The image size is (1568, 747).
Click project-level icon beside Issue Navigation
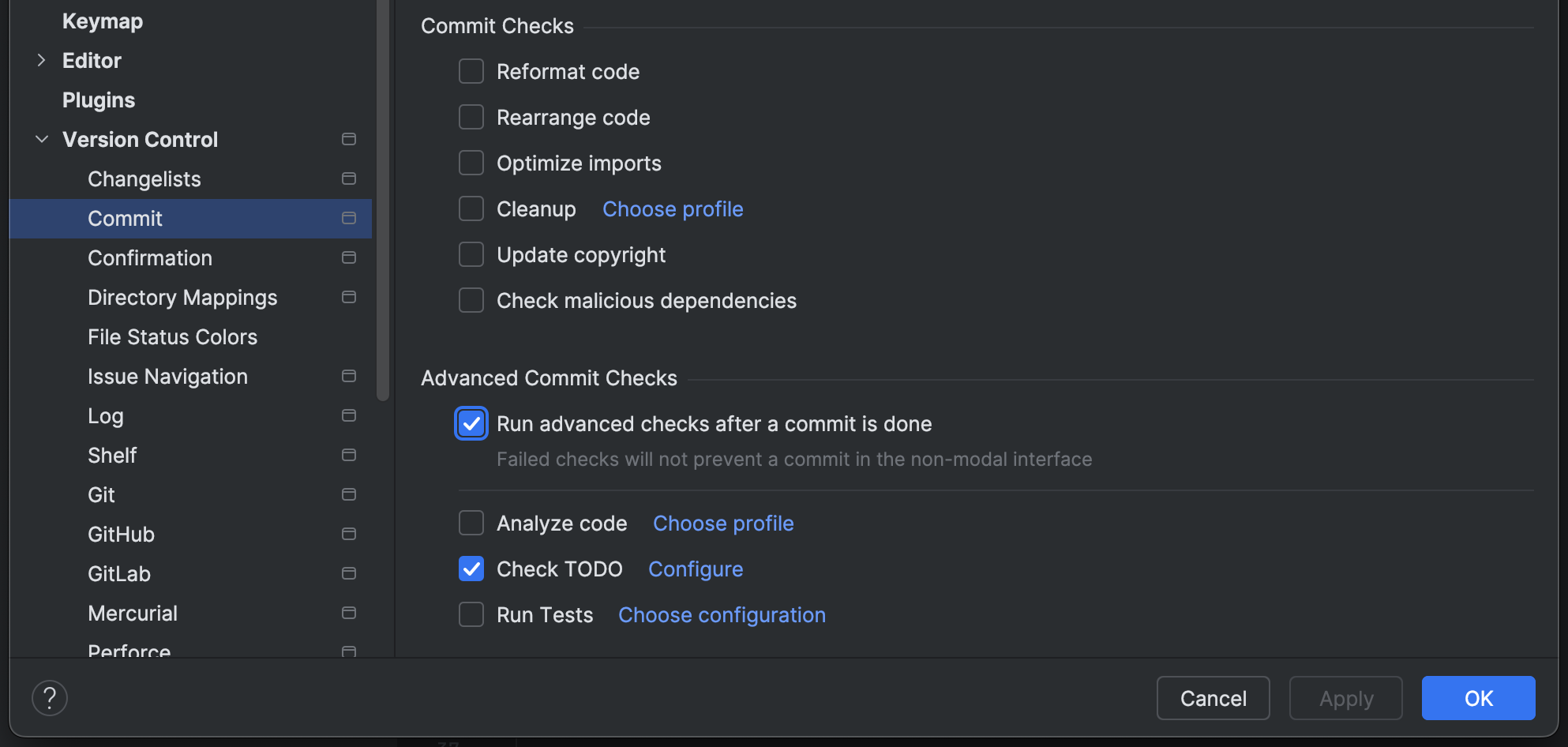coord(349,377)
